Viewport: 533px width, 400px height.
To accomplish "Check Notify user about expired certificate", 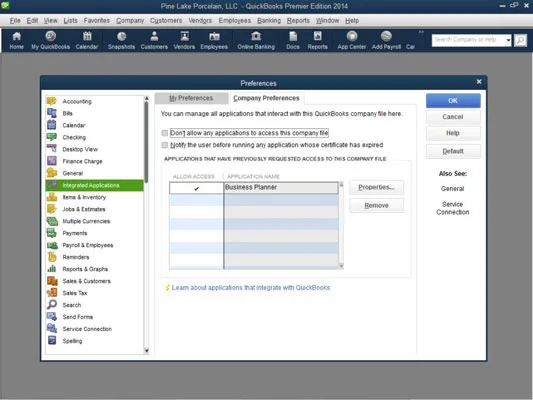I will coord(165,145).
